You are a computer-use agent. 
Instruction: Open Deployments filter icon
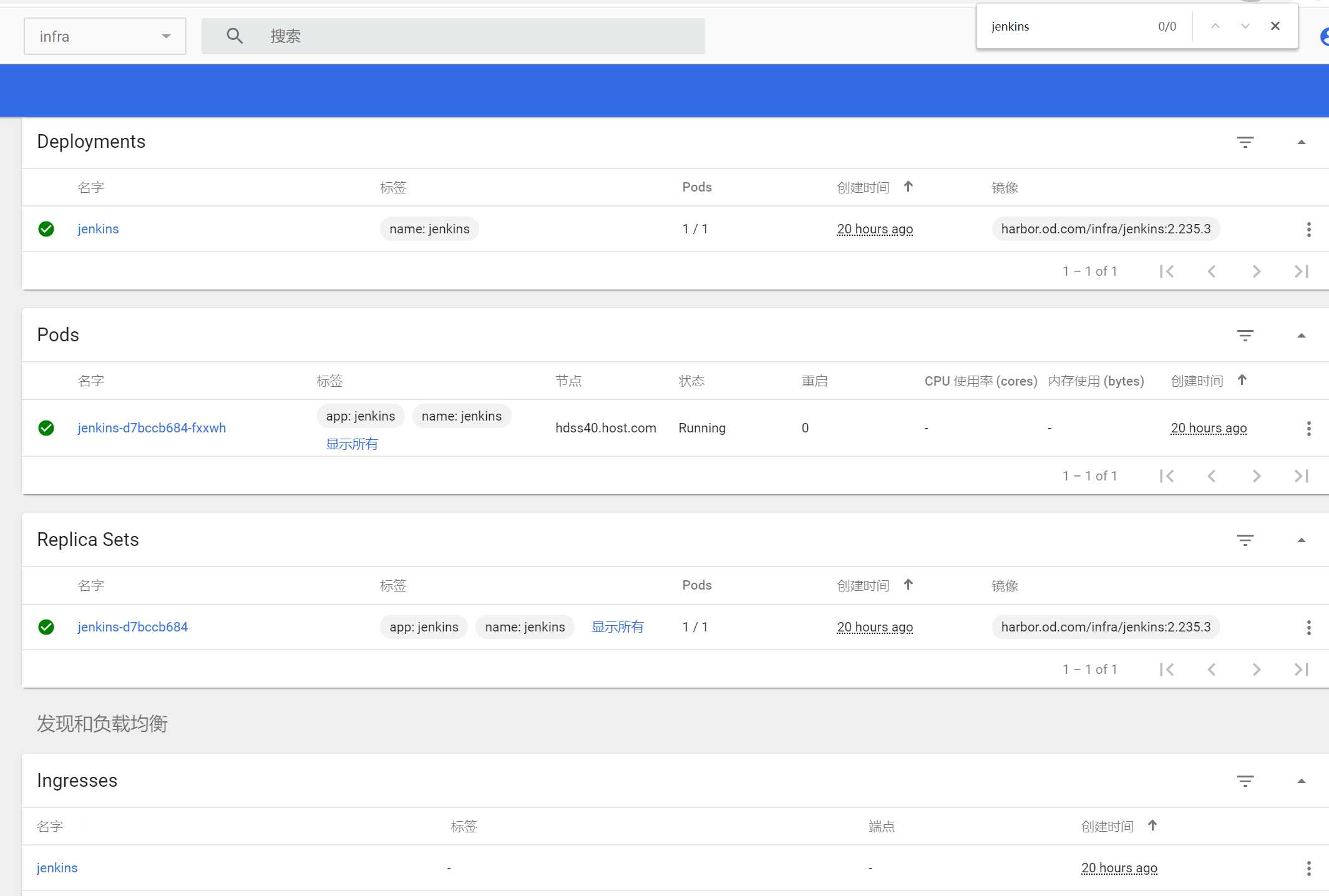1245,142
